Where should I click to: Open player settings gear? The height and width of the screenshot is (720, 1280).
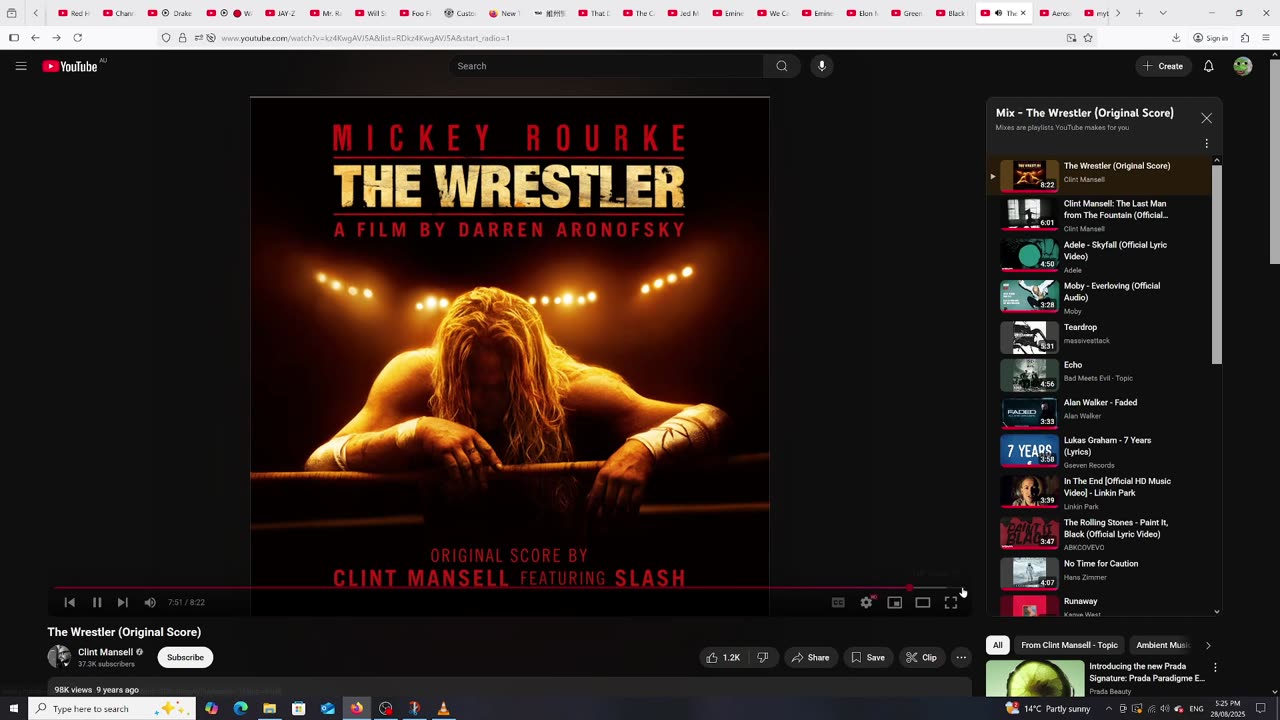pos(866,602)
